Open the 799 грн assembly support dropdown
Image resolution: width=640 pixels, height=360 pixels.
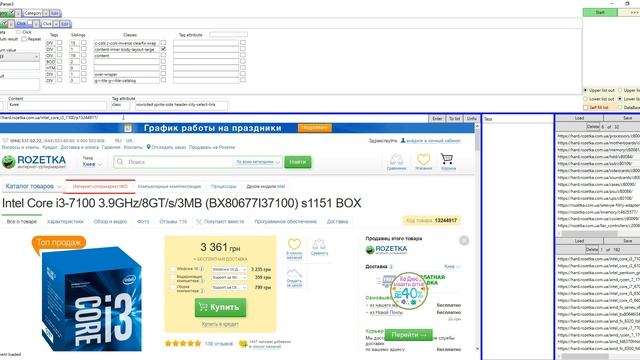pyautogui.click(x=229, y=287)
